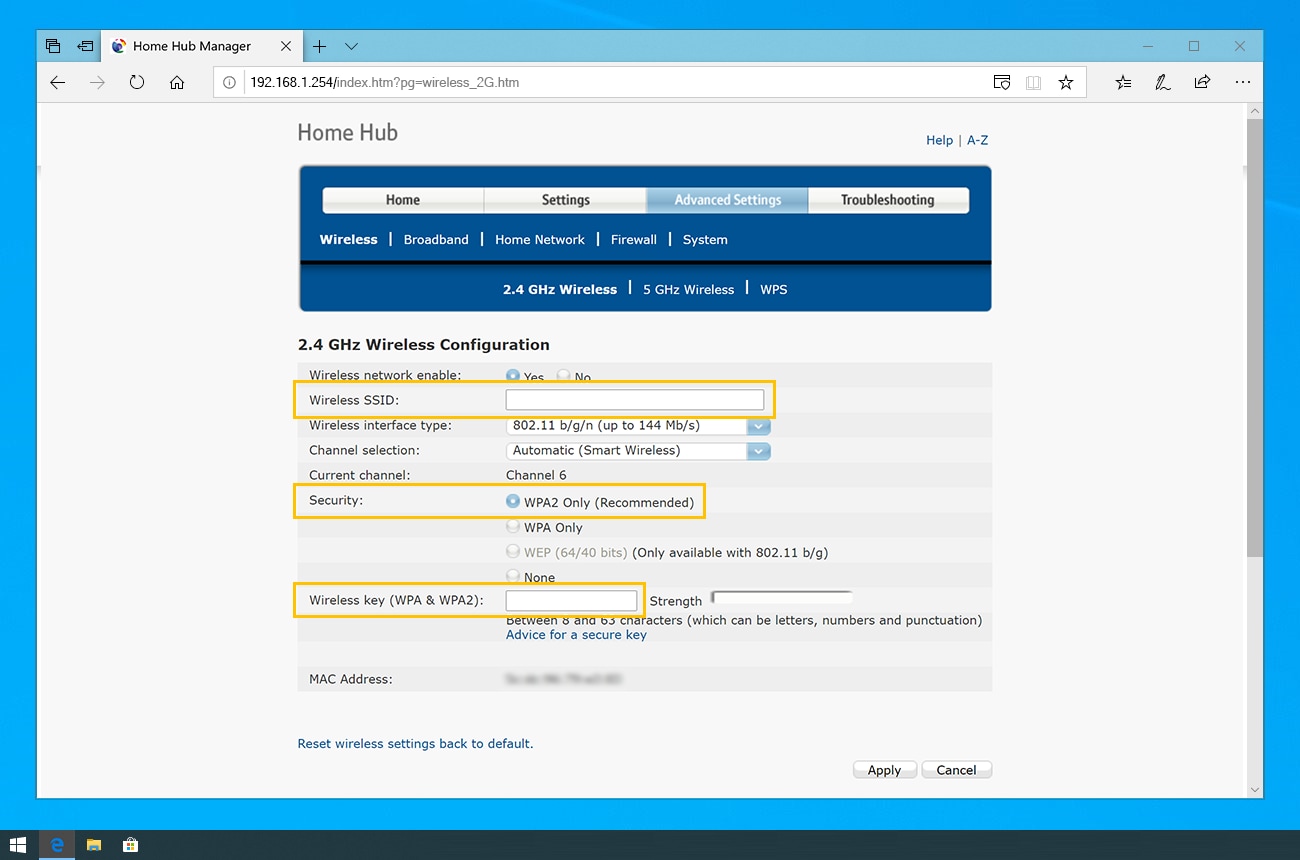Open Advice for a secure key link
Image resolution: width=1300 pixels, height=860 pixels.
pos(576,635)
